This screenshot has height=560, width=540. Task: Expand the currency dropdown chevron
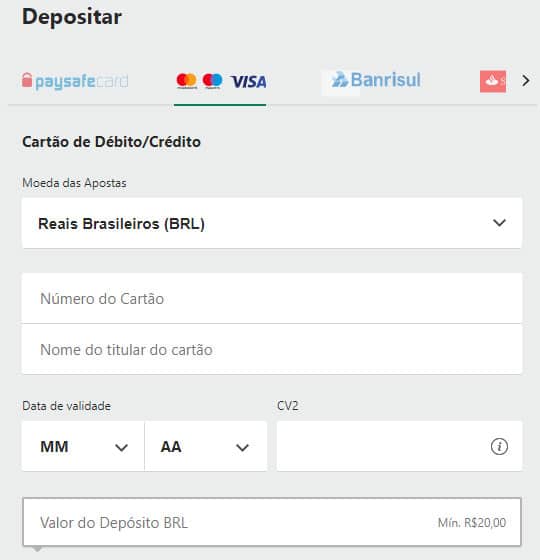point(499,223)
